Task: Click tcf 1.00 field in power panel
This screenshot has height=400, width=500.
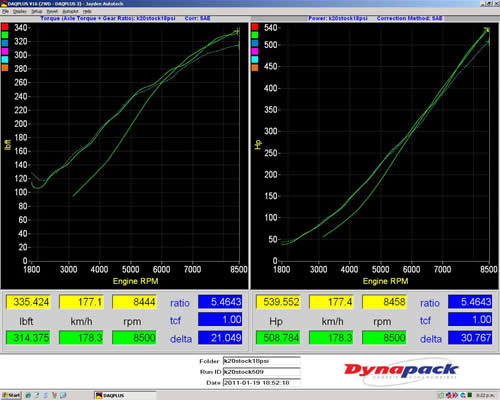Action: [x=470, y=320]
